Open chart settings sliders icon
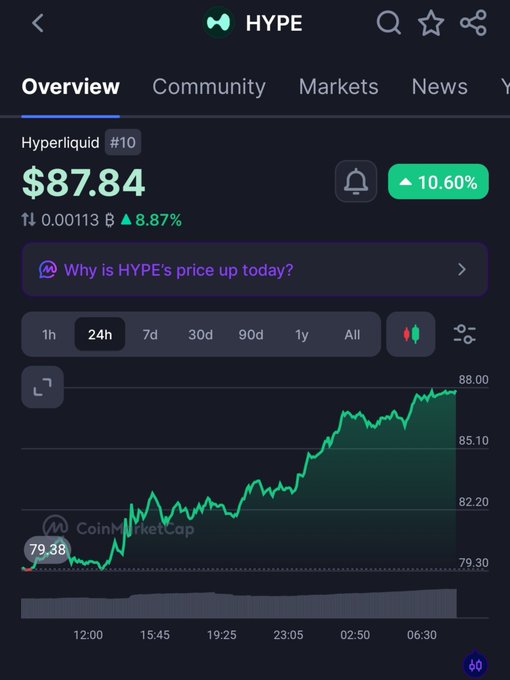Viewport: 510px width, 680px height. [464, 334]
